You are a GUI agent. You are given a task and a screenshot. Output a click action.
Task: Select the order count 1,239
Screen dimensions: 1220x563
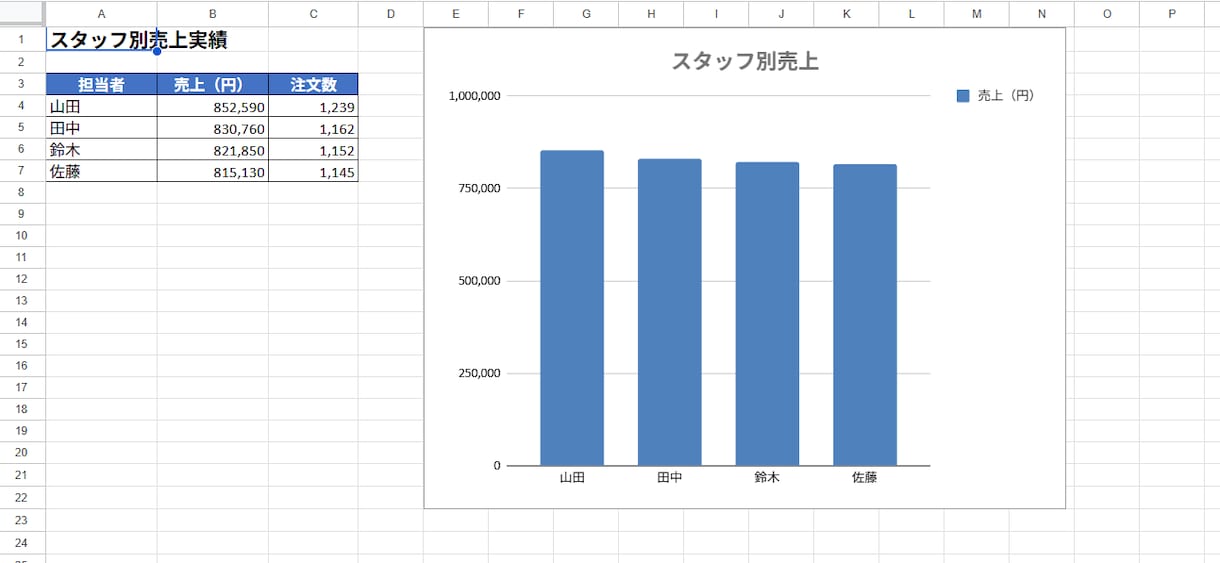tap(313, 106)
